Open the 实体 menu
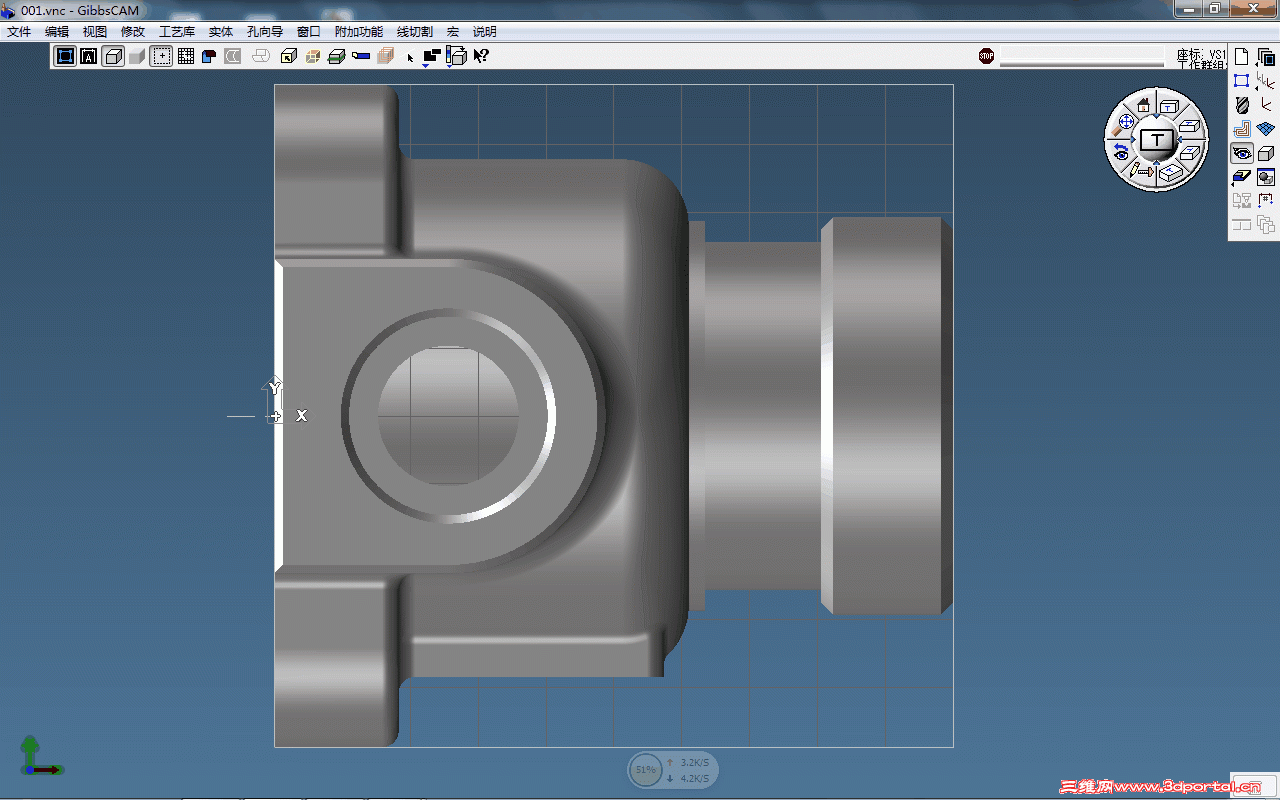 pos(221,32)
